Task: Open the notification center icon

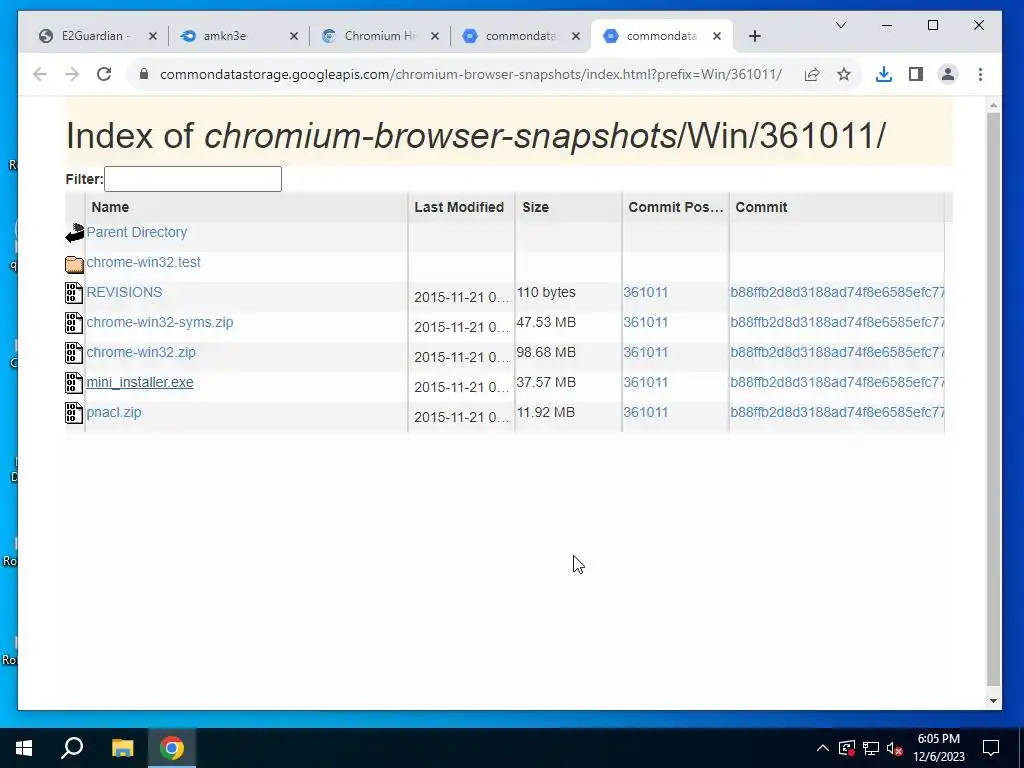Action: [x=991, y=748]
